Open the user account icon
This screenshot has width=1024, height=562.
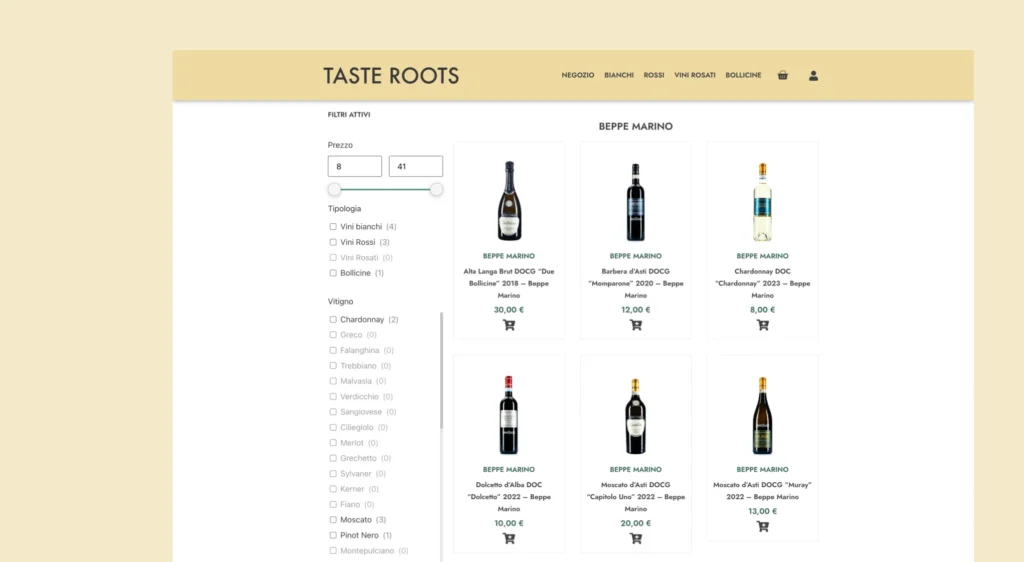click(x=813, y=75)
